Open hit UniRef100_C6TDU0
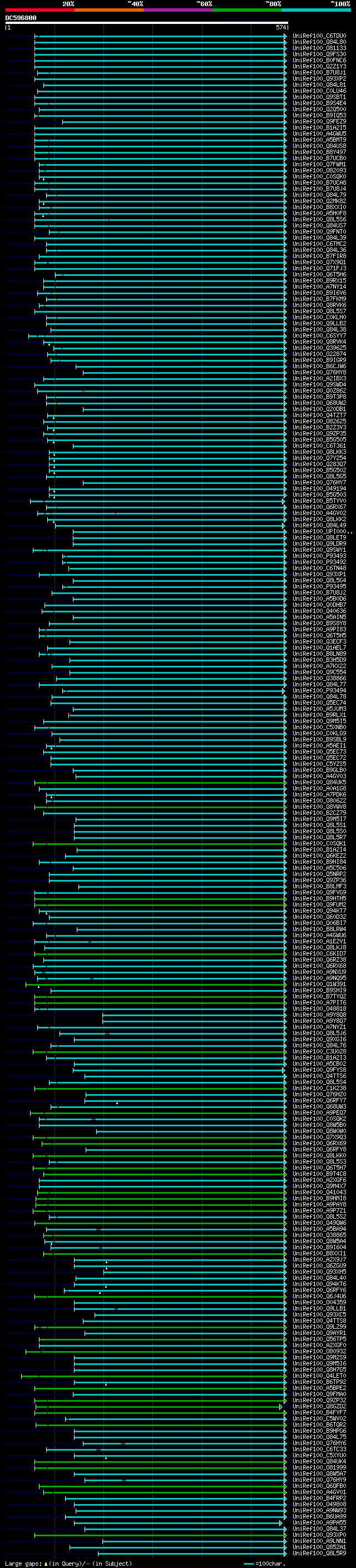 [319, 36]
